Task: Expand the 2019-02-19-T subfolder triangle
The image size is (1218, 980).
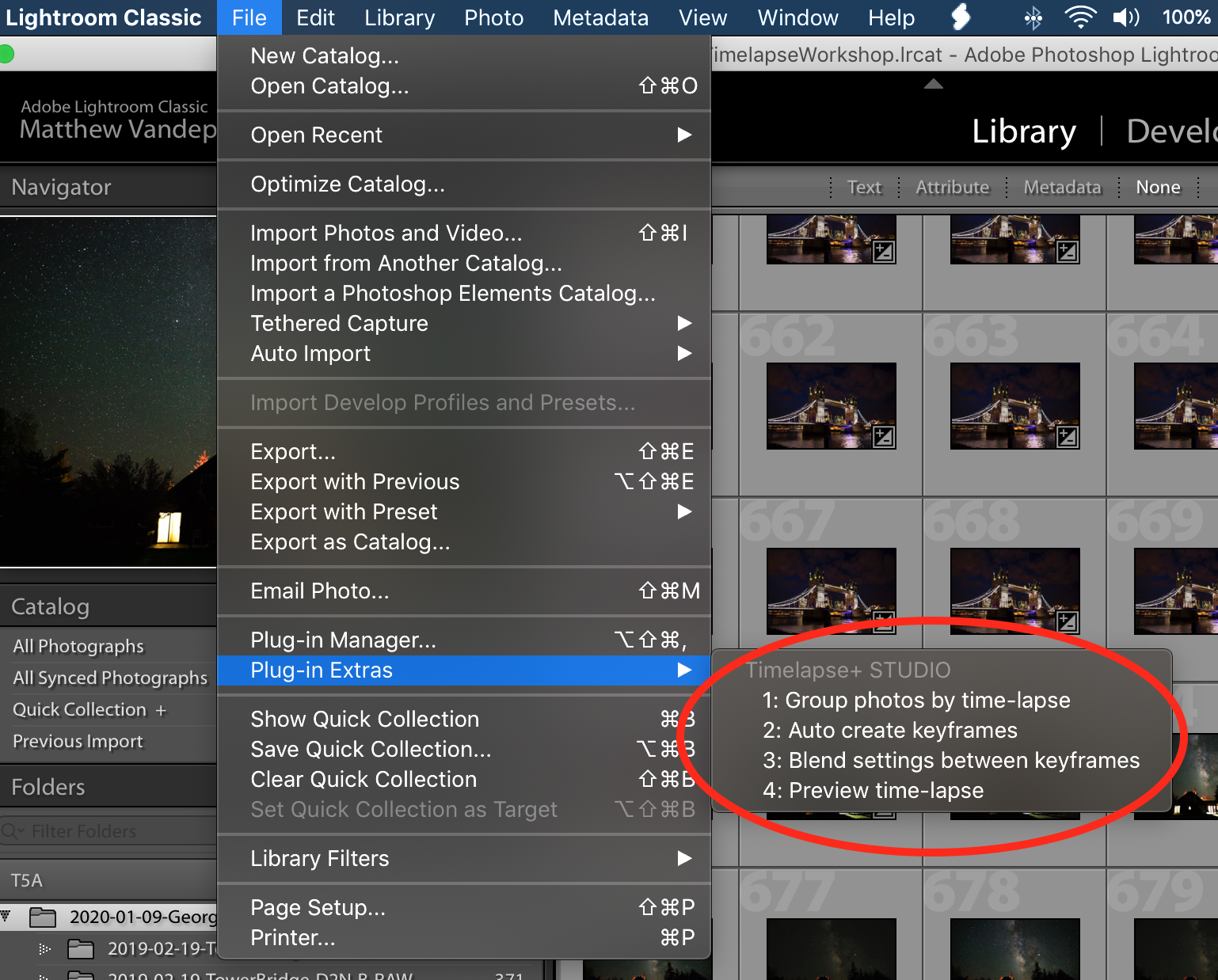Action: (x=44, y=948)
